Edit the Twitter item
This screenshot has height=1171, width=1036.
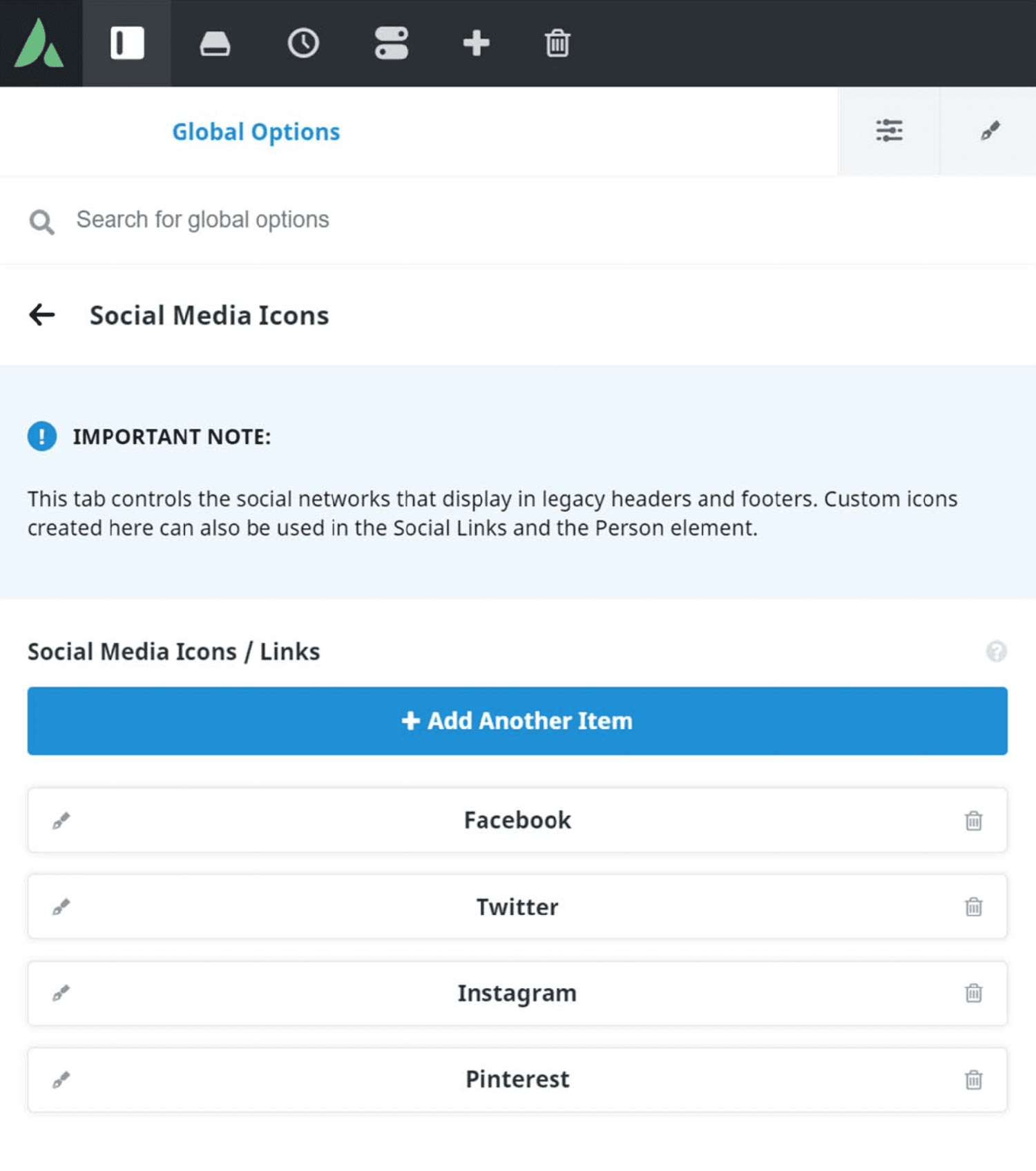coord(61,907)
